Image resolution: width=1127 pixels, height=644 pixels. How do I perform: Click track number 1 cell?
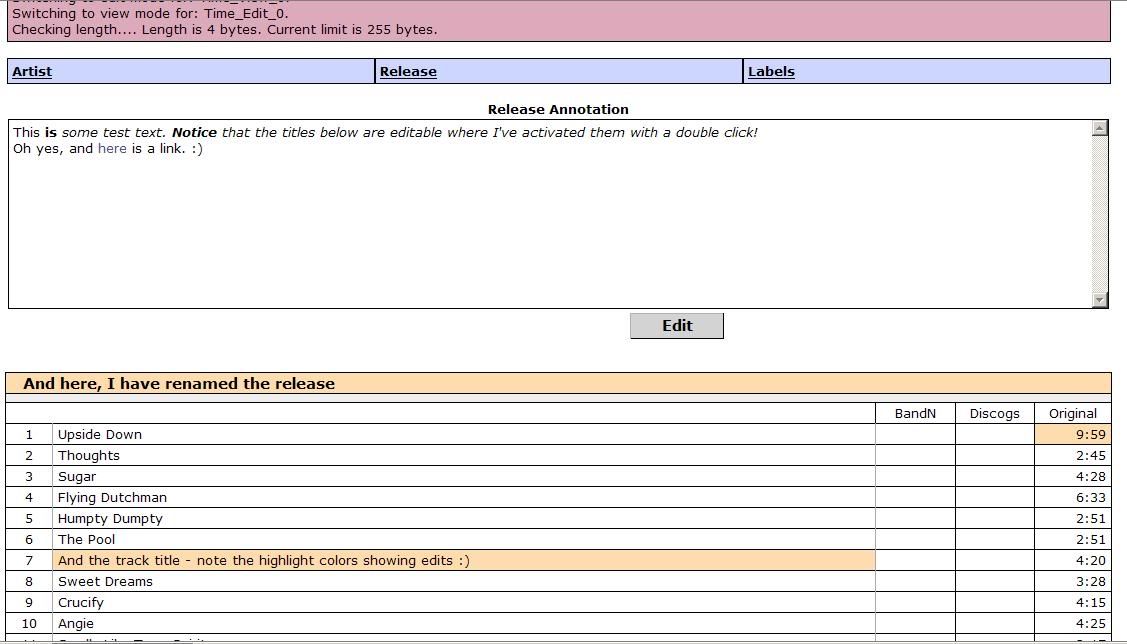[29, 434]
